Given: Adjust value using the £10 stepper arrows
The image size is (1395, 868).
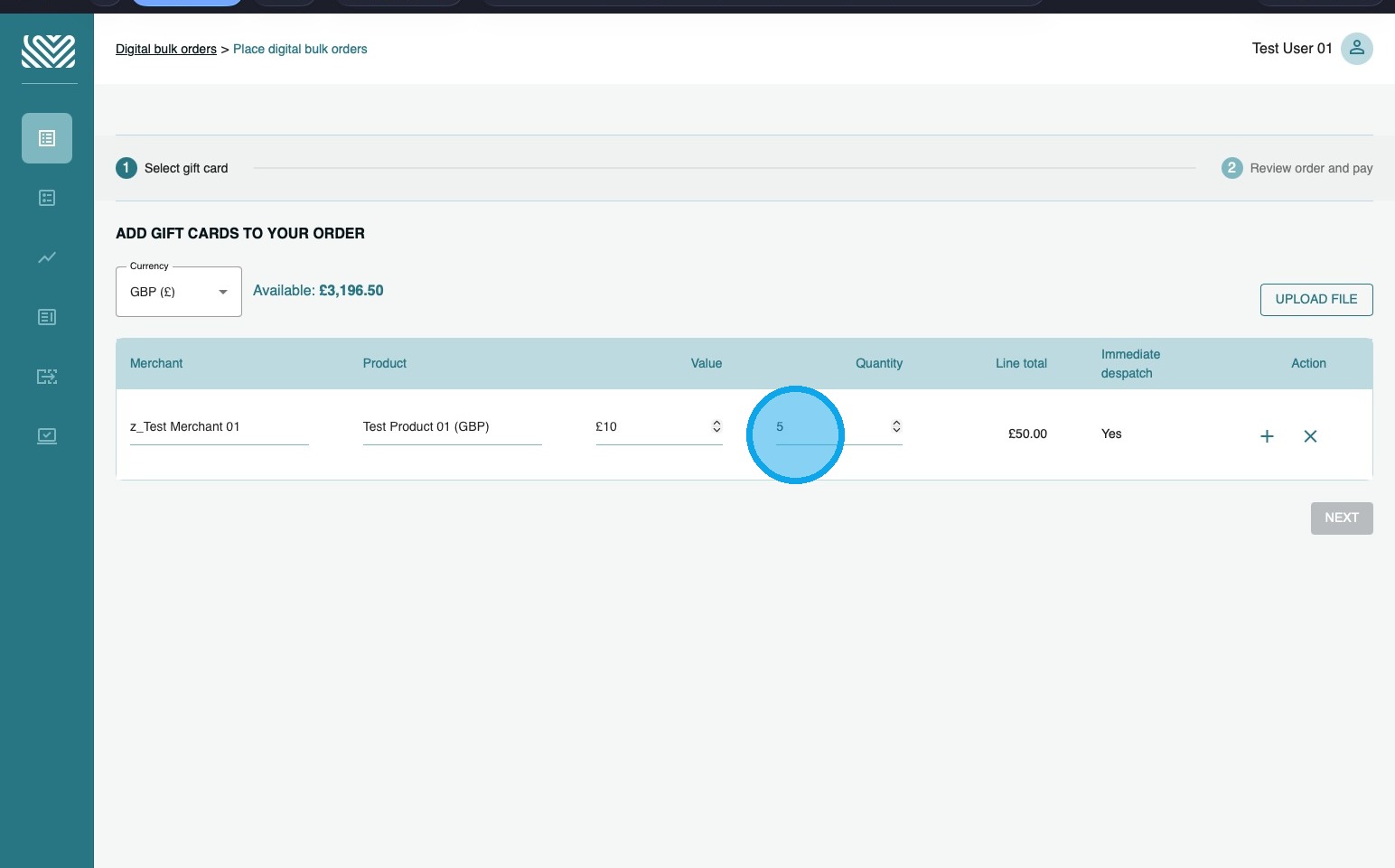Looking at the screenshot, I should (716, 426).
